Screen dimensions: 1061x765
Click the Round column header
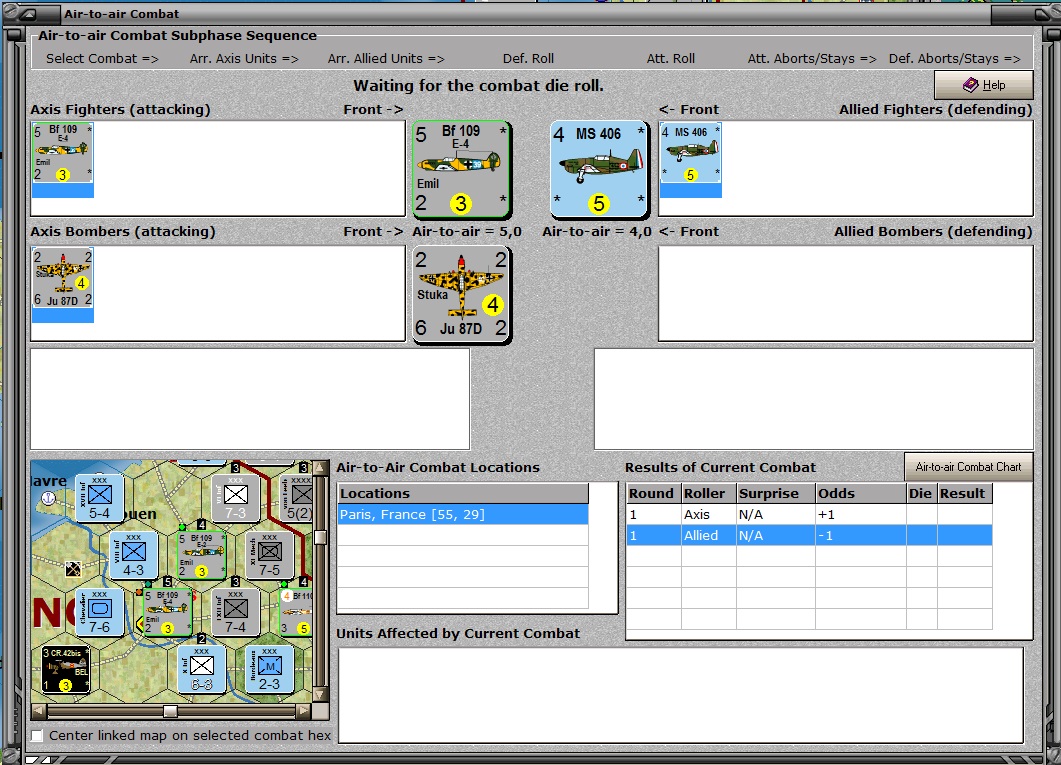click(x=654, y=493)
